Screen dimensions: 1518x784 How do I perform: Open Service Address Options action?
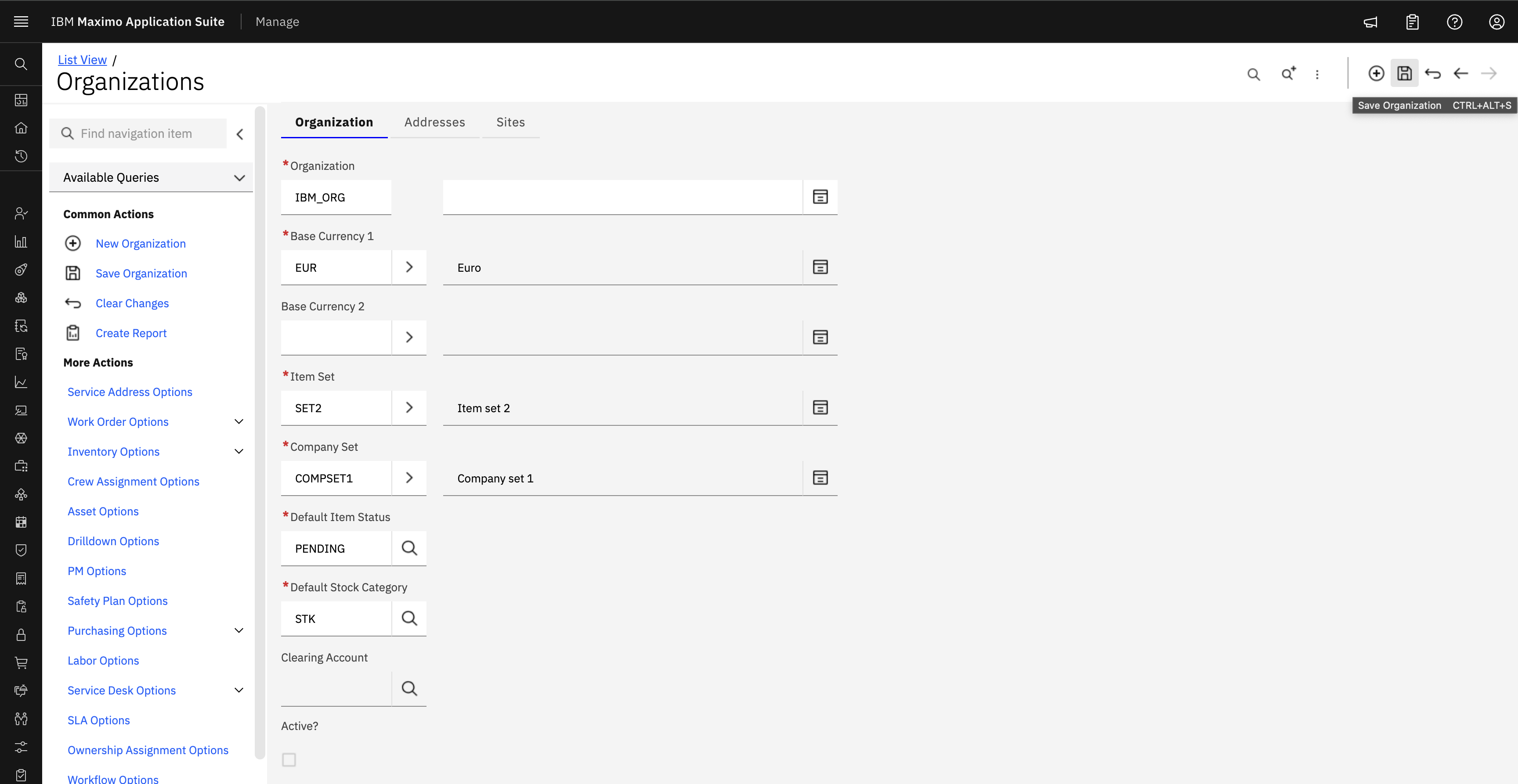(130, 392)
